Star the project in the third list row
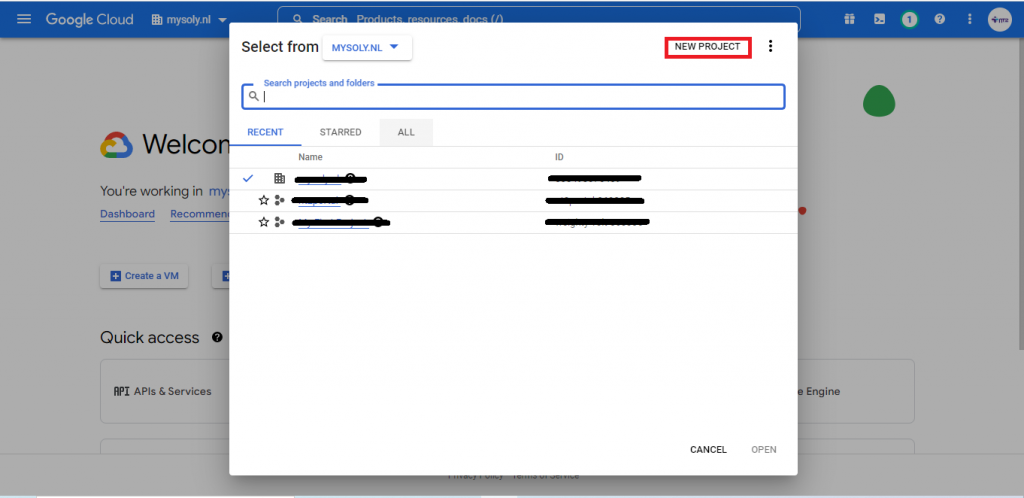The image size is (1024, 498). (x=264, y=222)
